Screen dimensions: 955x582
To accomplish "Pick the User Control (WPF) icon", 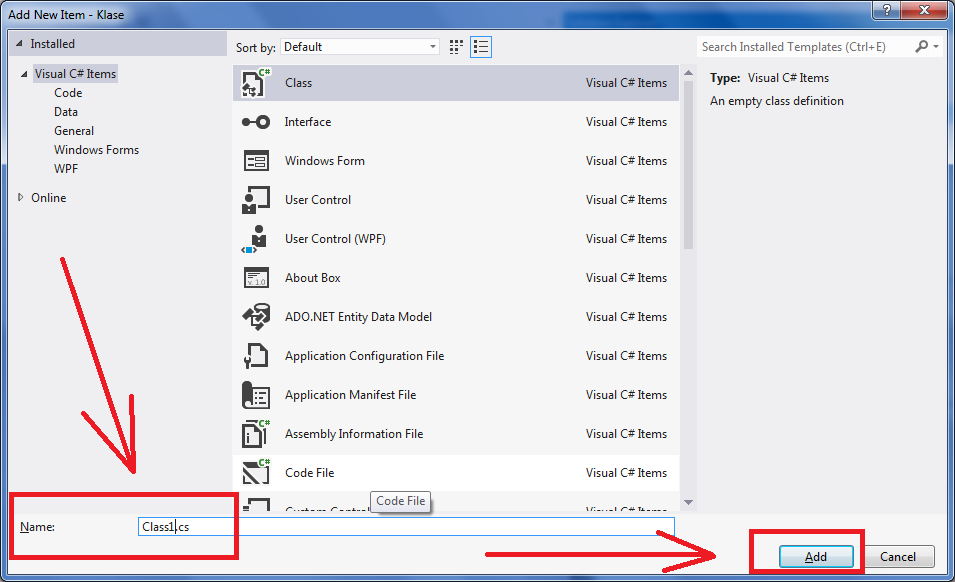I will point(256,239).
